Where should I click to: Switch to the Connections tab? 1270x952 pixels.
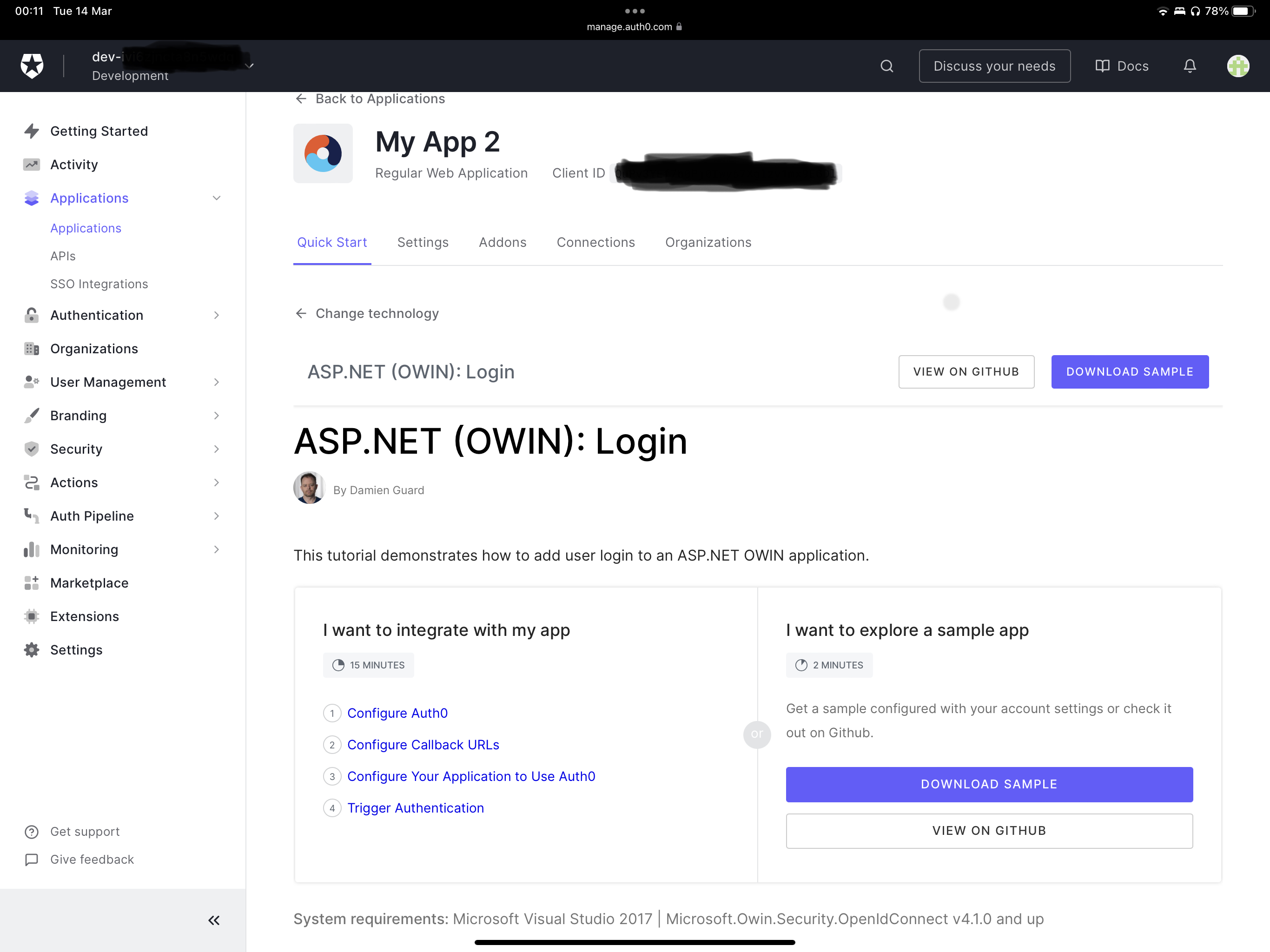(x=596, y=242)
